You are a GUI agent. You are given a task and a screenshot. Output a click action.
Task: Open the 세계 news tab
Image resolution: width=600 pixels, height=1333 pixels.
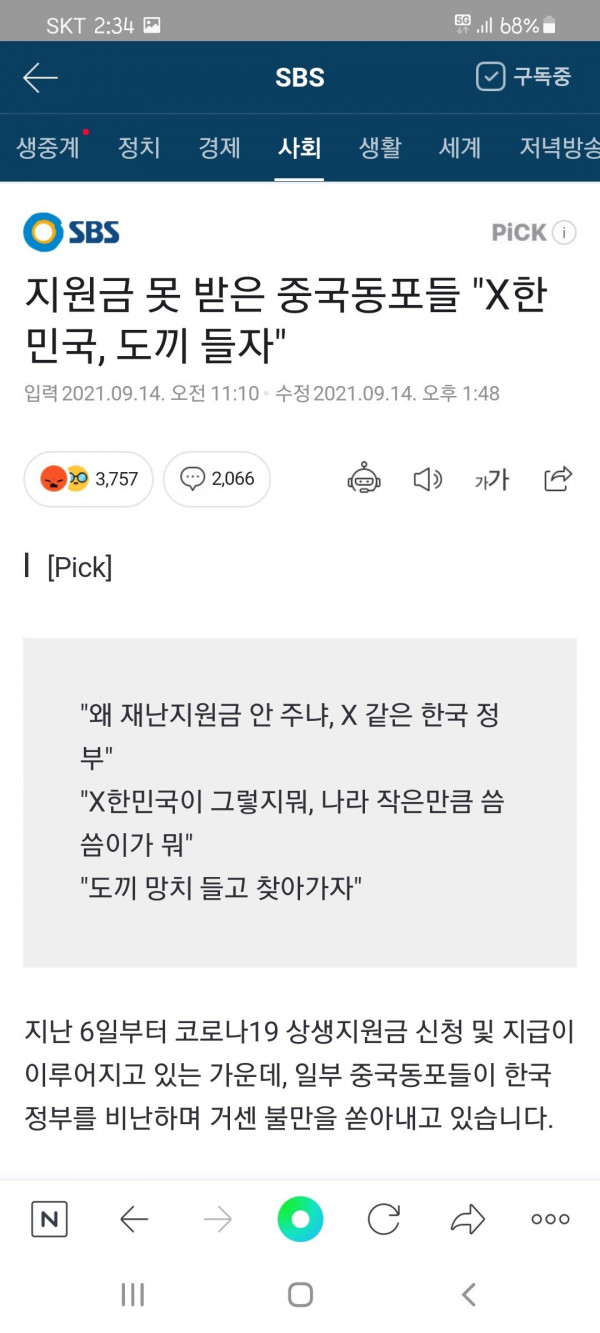pyautogui.click(x=460, y=148)
